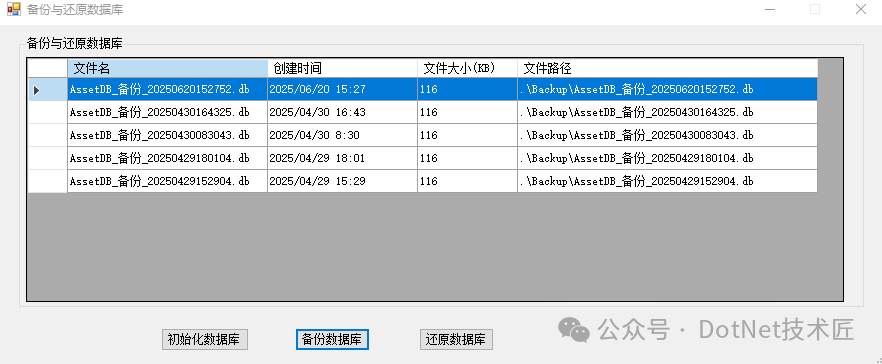Click path cell .\Backup\AssetDB_备份_20250429152904.db

(x=668, y=181)
